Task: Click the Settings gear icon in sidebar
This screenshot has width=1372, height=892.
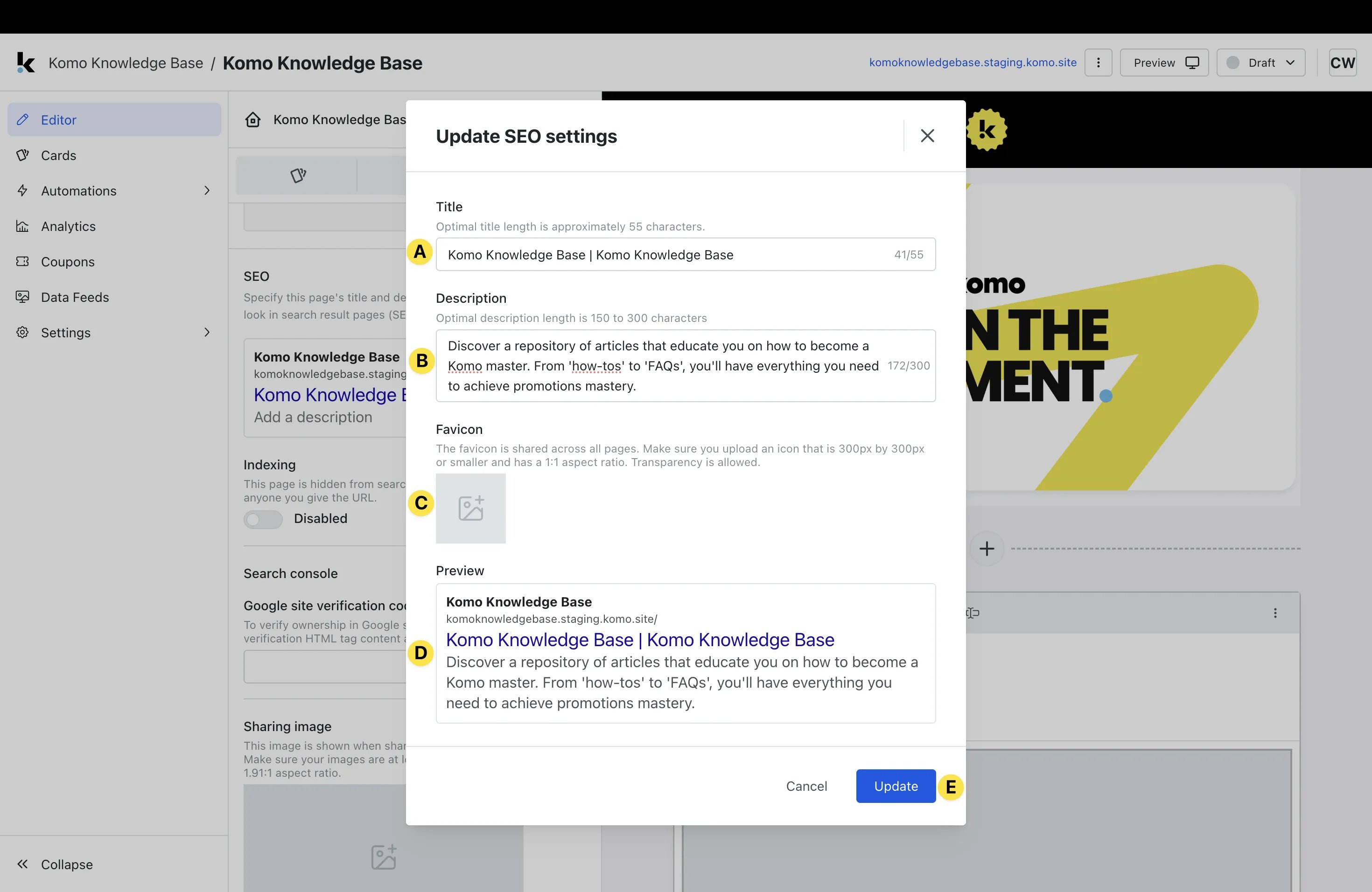Action: [x=22, y=332]
